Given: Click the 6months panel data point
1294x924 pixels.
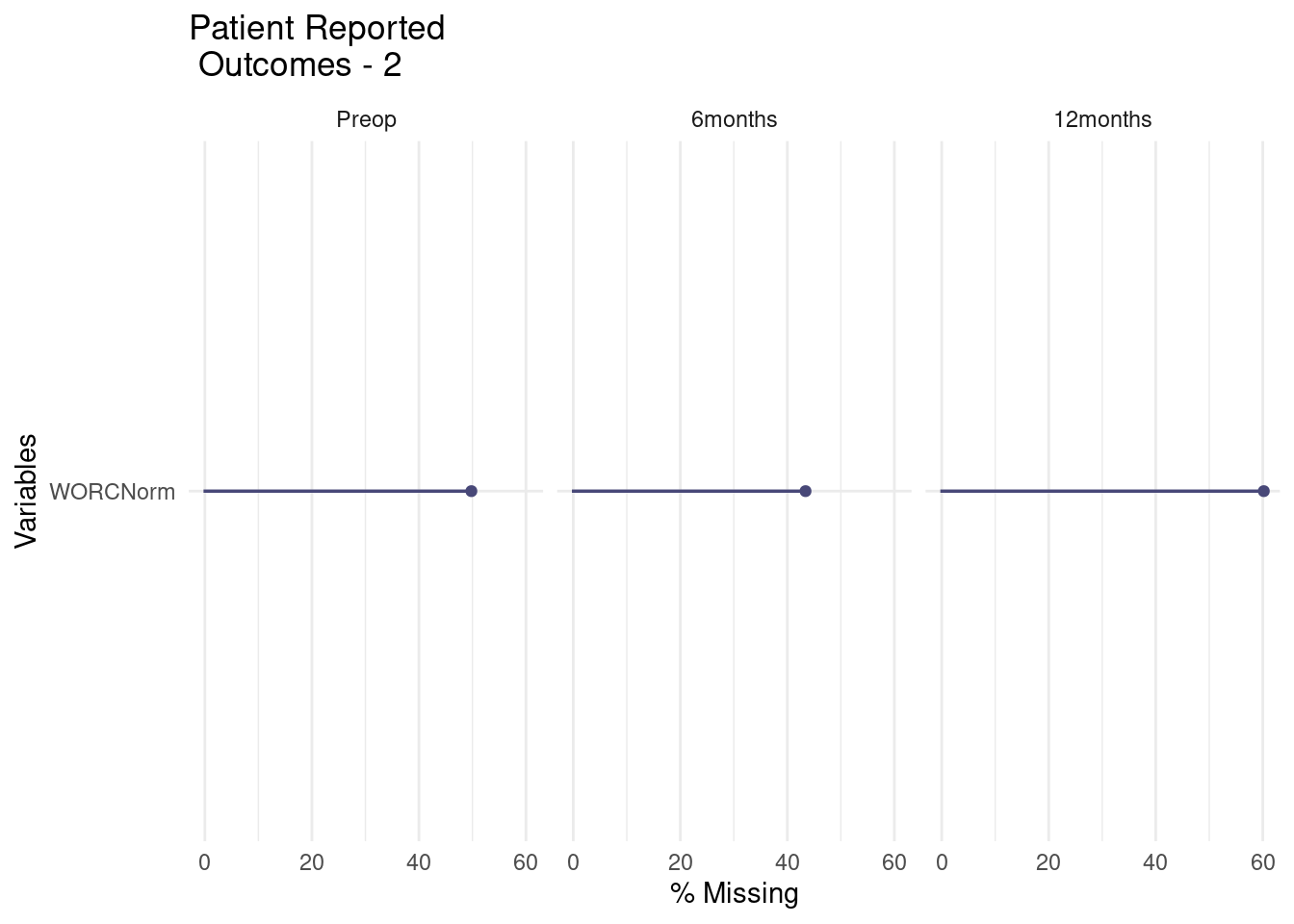Looking at the screenshot, I should (x=805, y=491).
